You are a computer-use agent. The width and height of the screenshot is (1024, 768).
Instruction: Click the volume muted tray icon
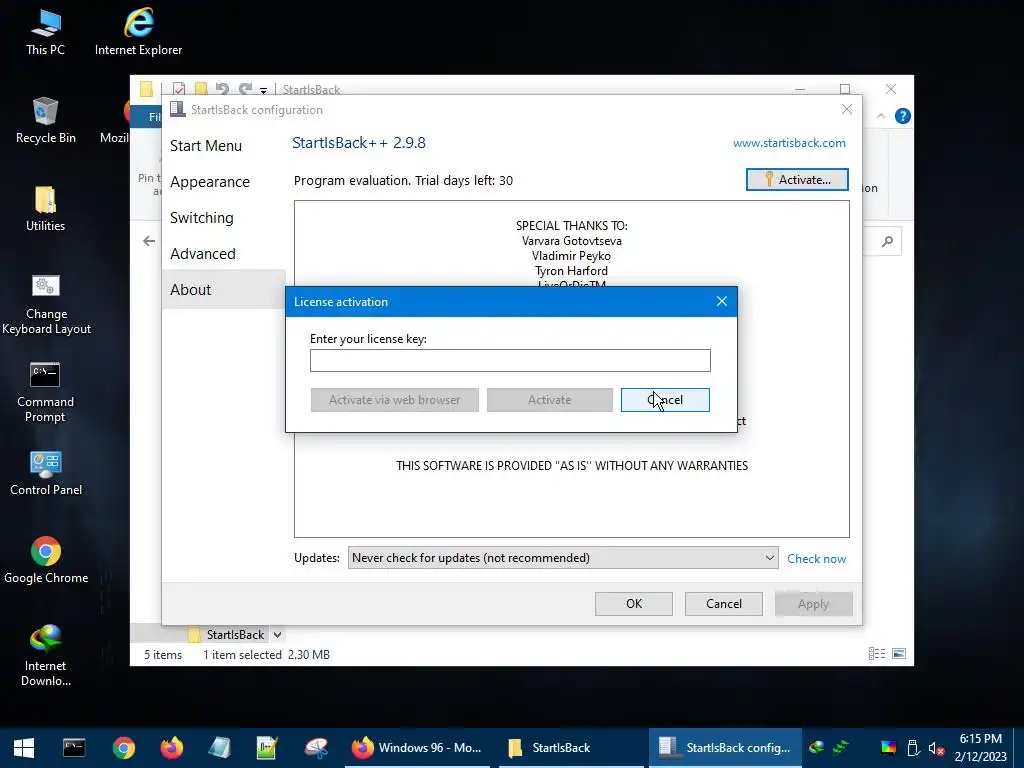pyautogui.click(x=937, y=748)
